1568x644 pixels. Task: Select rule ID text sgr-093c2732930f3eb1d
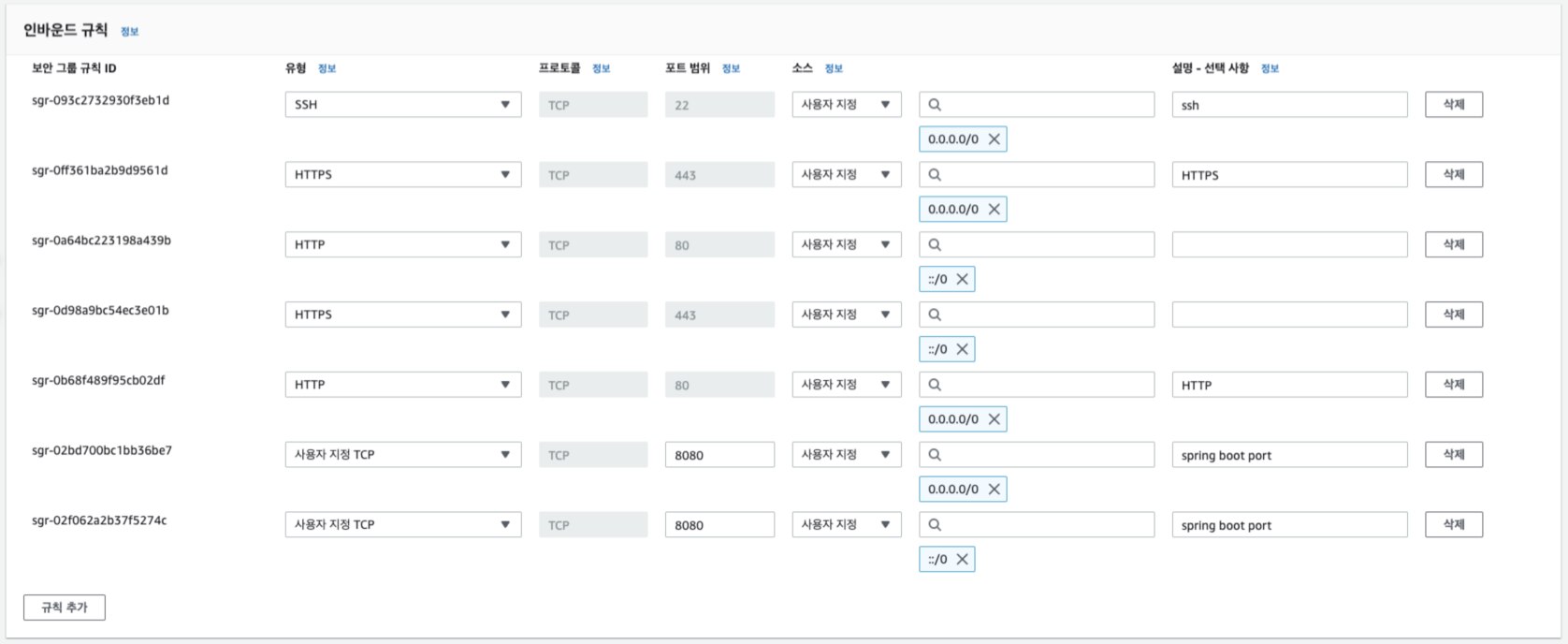(101, 101)
